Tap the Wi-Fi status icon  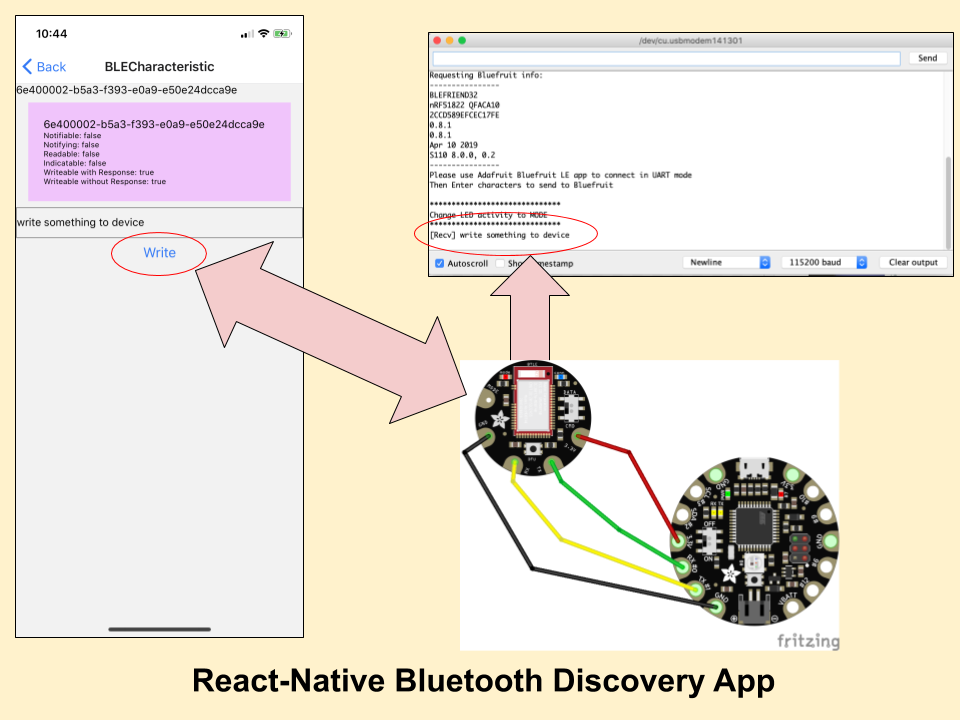coord(262,31)
